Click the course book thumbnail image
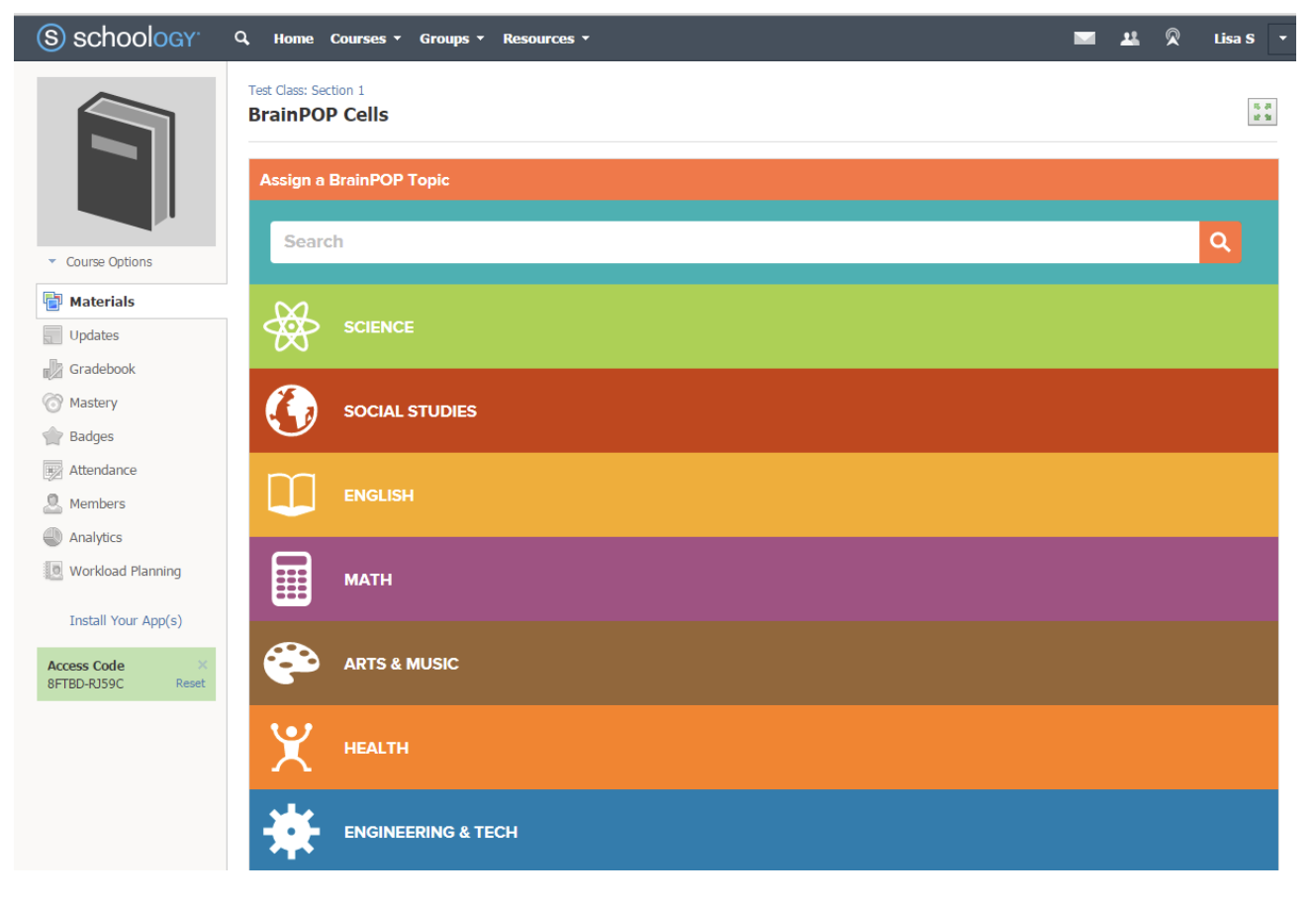The height and width of the screenshot is (906, 1316). (x=126, y=161)
